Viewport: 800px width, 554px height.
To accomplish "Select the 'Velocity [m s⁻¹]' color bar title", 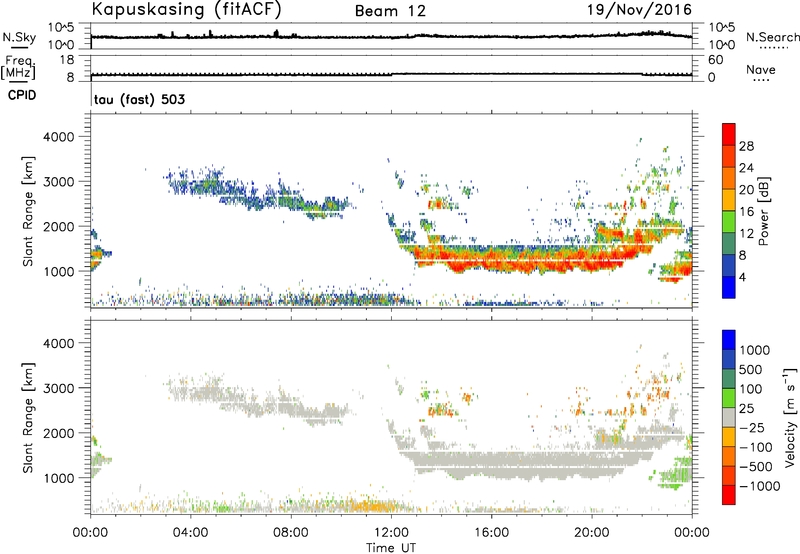I will pyautogui.click(x=790, y=416).
